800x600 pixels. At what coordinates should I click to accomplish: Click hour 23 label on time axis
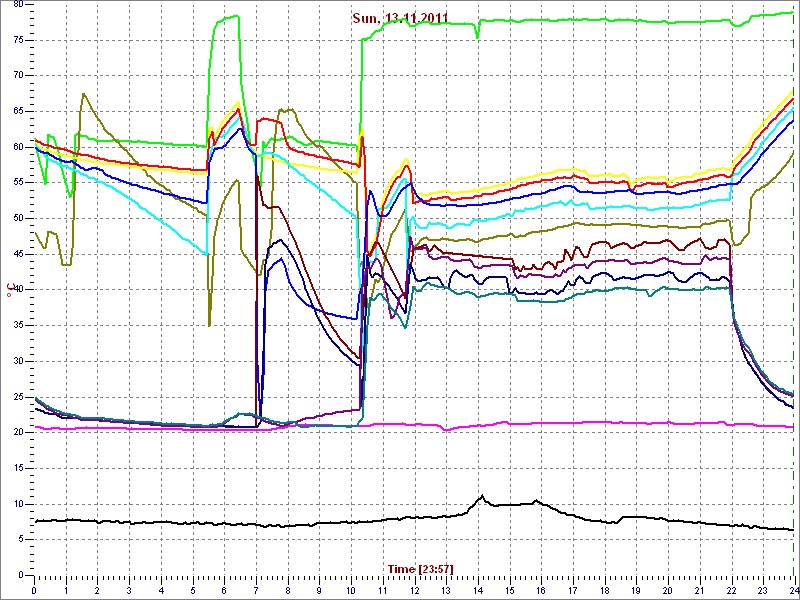764,590
